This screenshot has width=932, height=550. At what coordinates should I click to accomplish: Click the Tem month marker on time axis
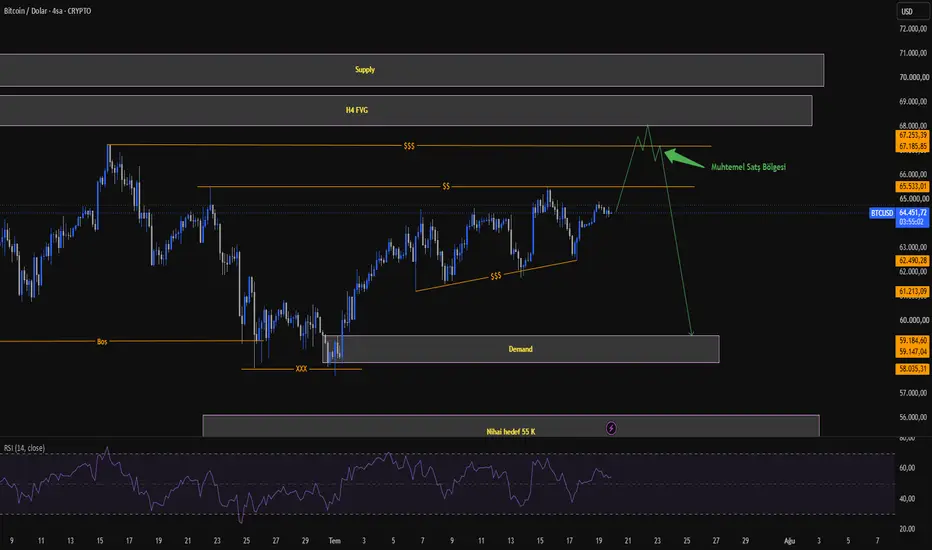335,540
